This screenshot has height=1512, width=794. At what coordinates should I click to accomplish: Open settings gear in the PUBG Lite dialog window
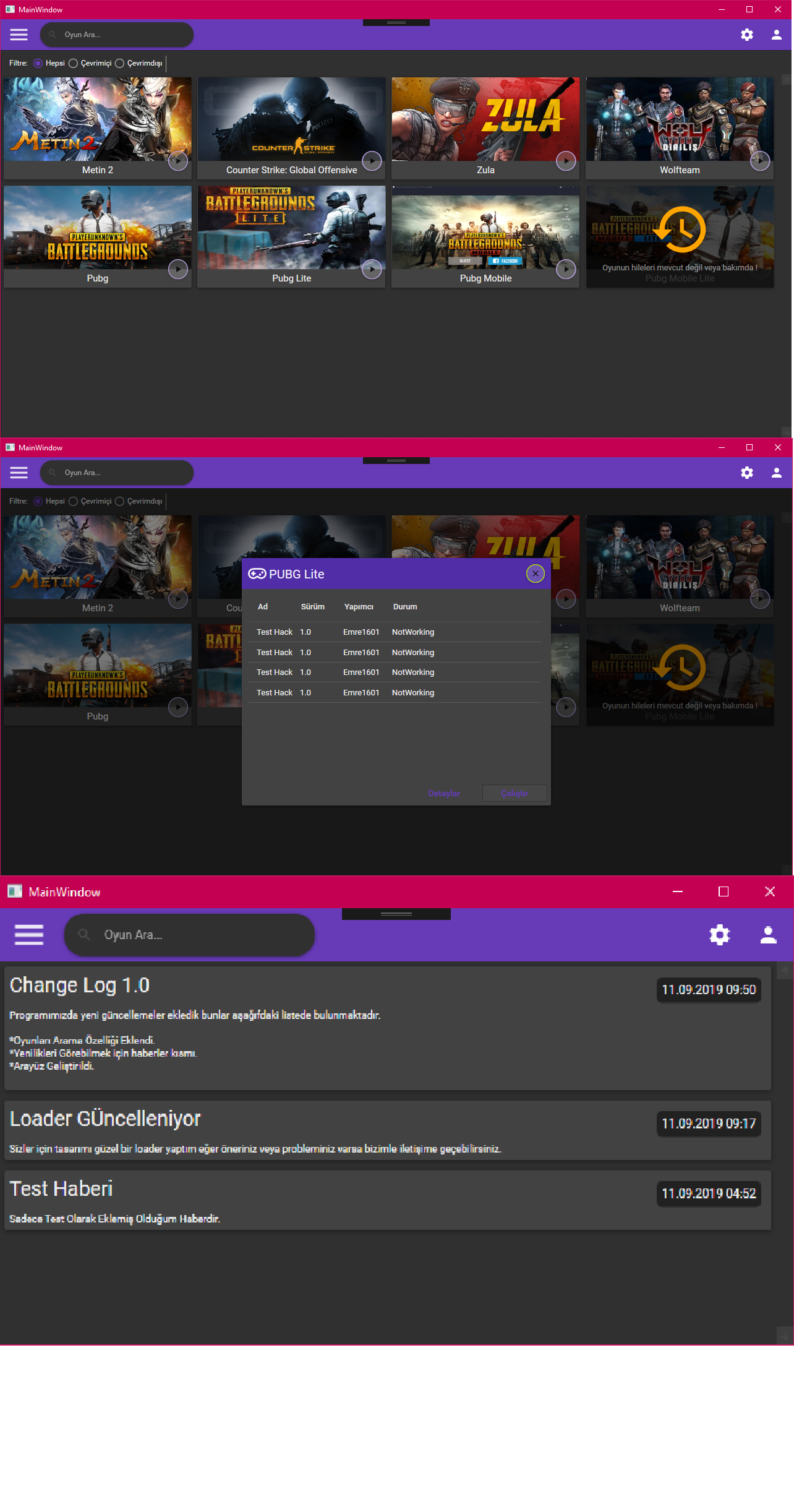[747, 473]
